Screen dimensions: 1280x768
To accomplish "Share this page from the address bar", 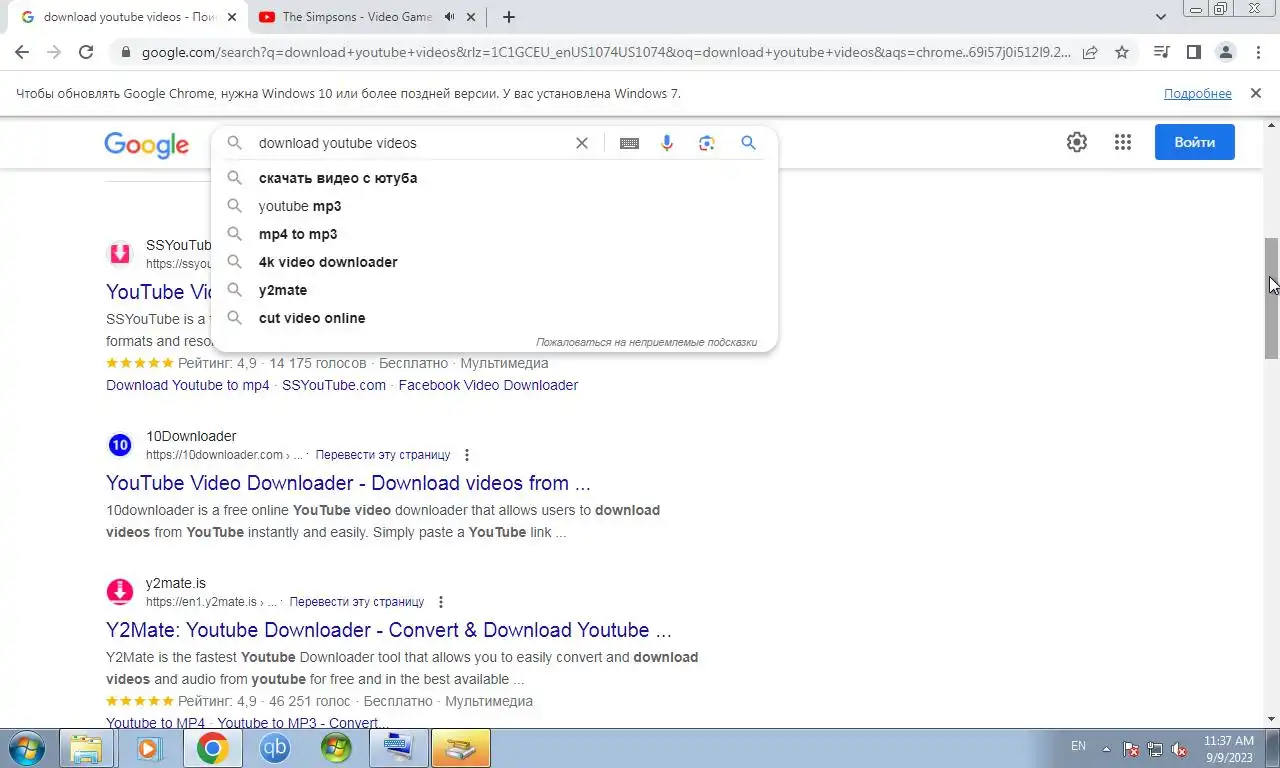I will tap(1090, 52).
